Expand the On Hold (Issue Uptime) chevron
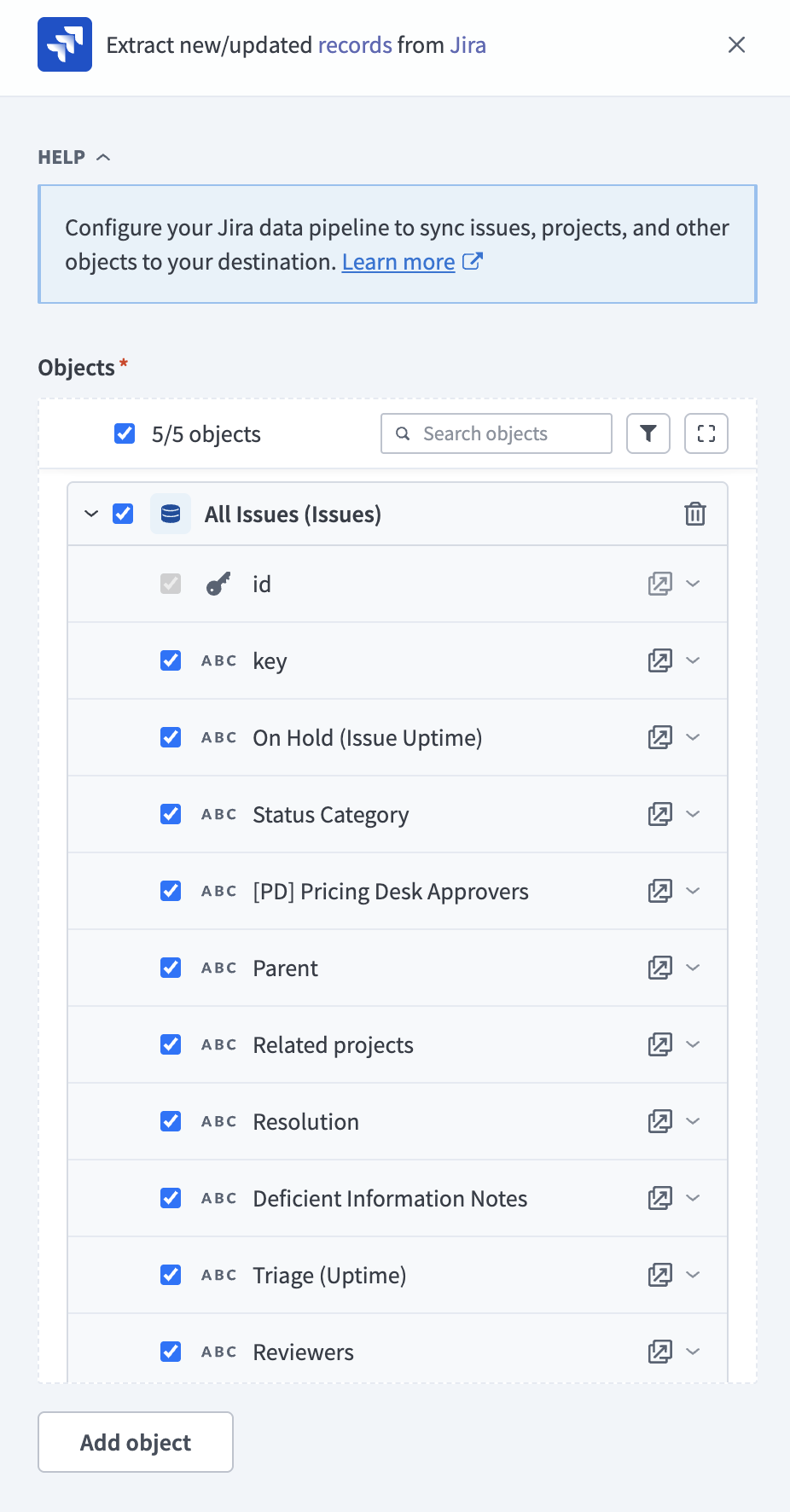790x1512 pixels. coord(693,737)
